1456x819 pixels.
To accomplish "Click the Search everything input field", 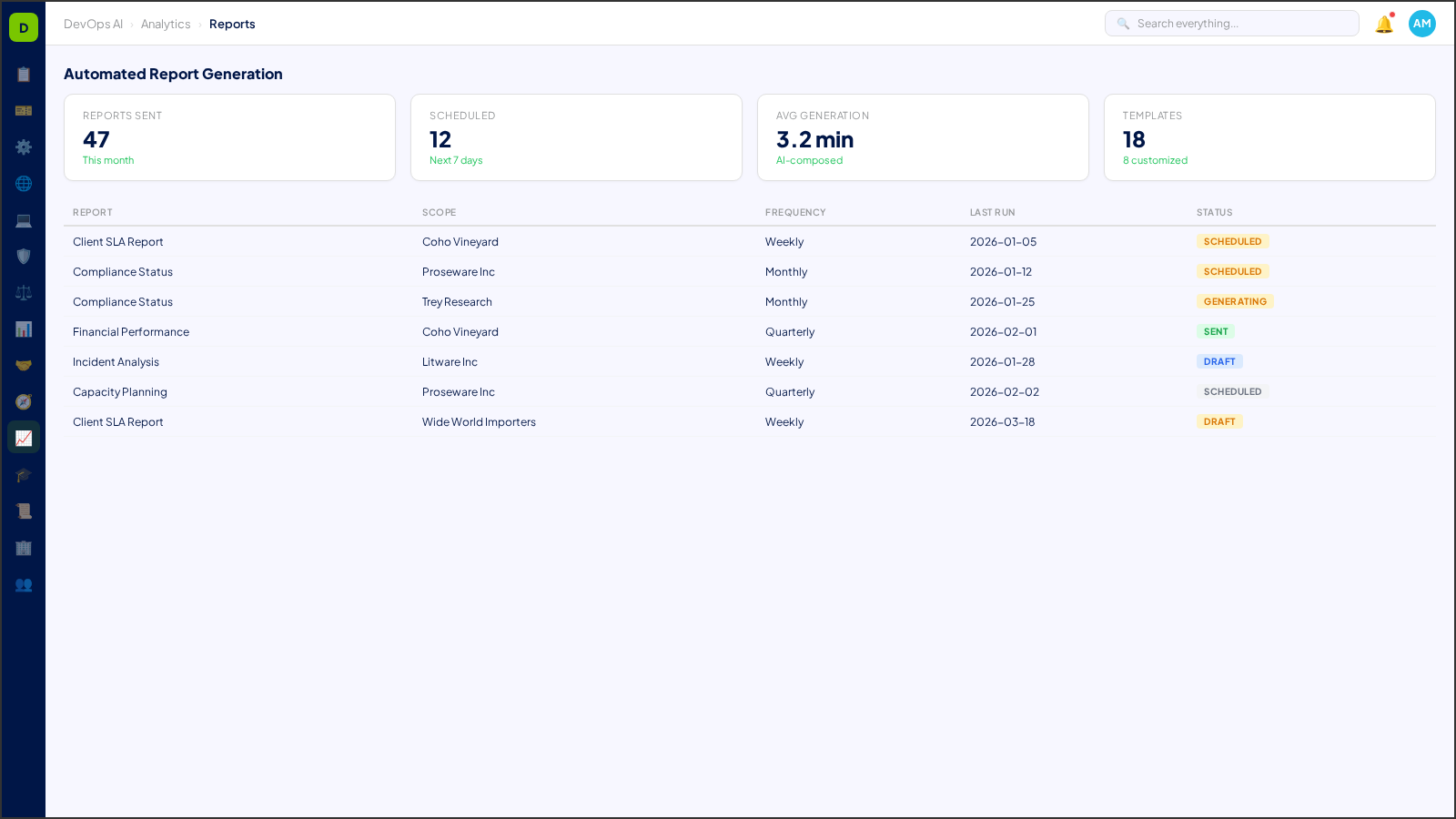I will click(x=1231, y=24).
